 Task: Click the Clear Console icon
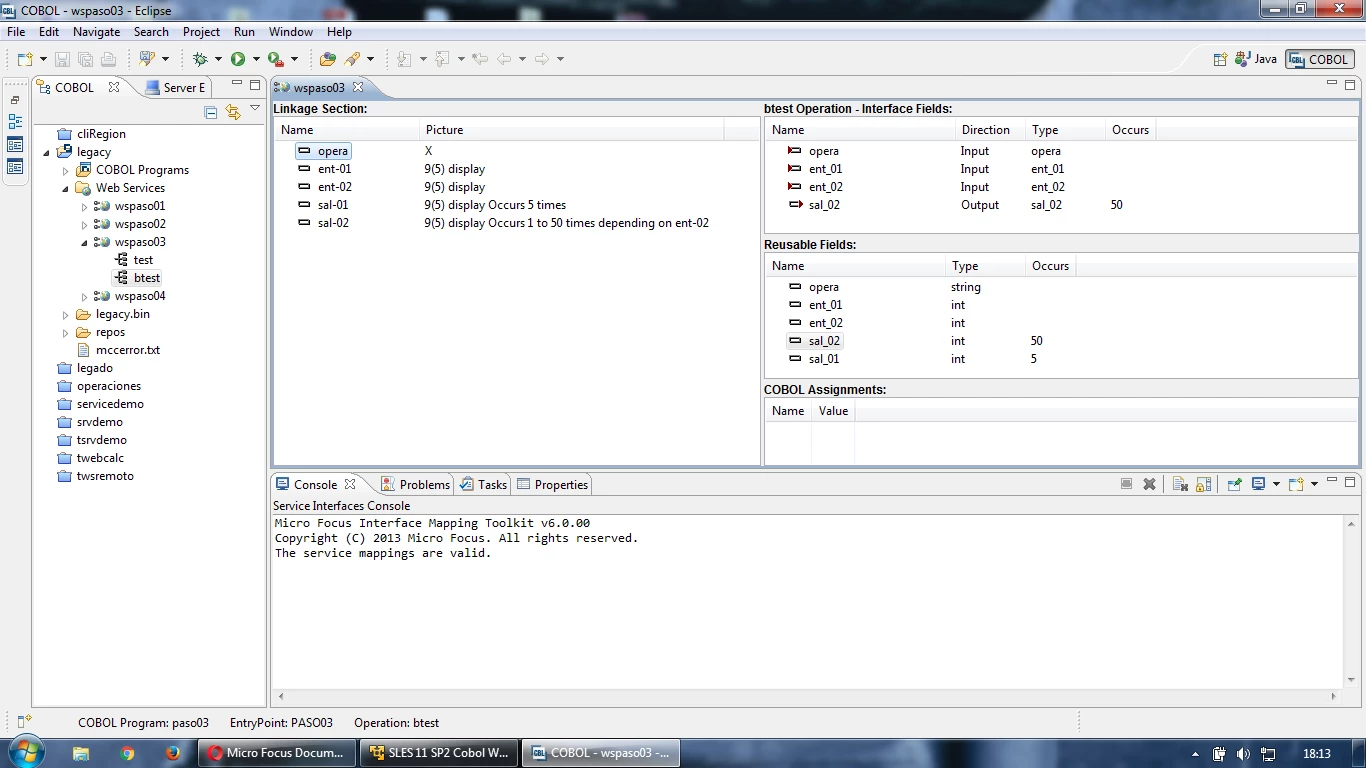(x=1180, y=484)
